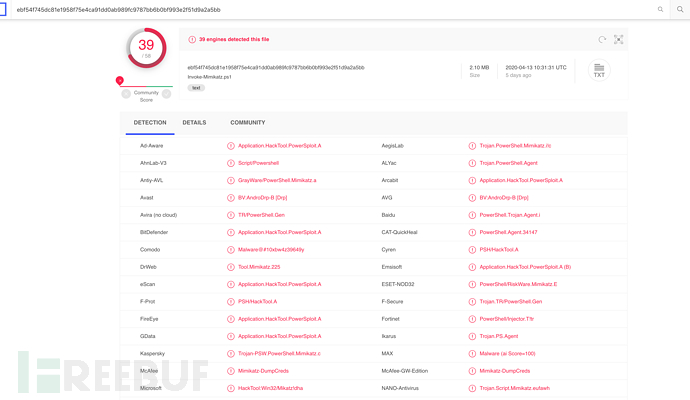Image resolution: width=690 pixels, height=400 pixels.
Task: Click the small search icon inside the hash field
Action: pos(660,9)
